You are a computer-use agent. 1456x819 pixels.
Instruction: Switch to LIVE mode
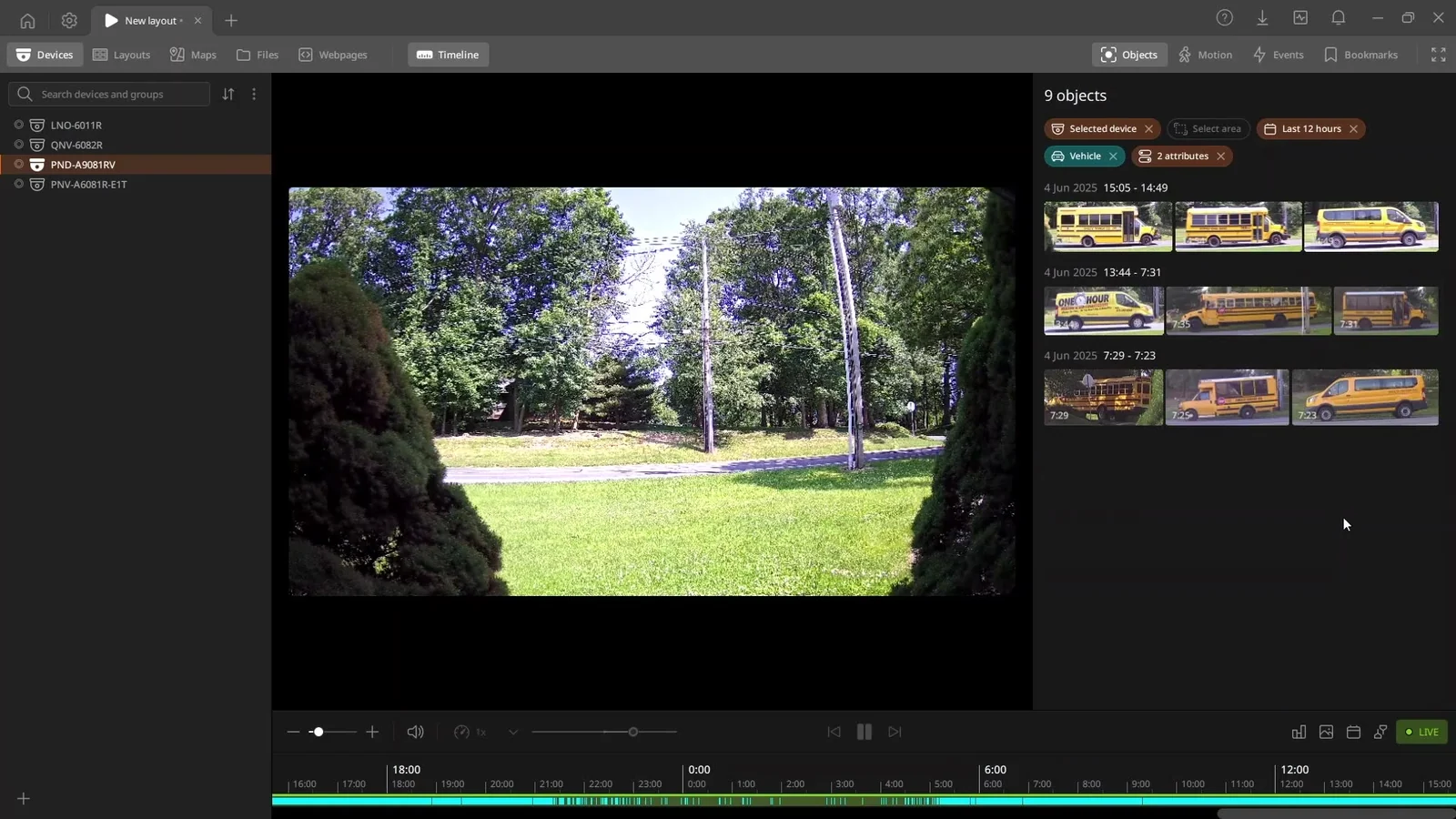pos(1421,732)
